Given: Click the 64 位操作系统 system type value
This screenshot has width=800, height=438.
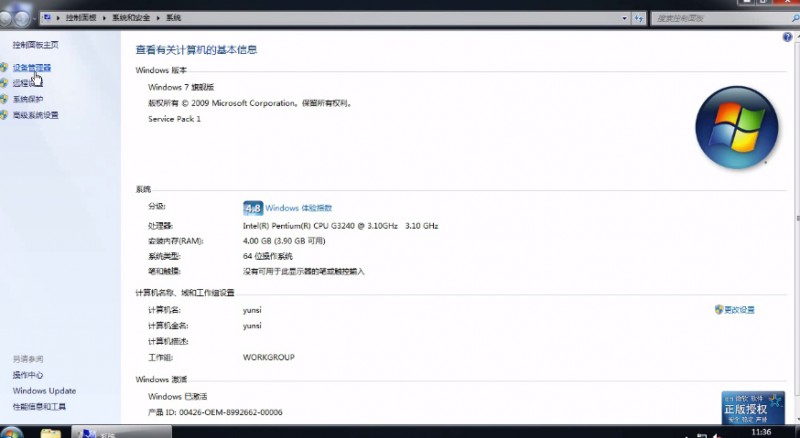Looking at the screenshot, I should (x=267, y=256).
